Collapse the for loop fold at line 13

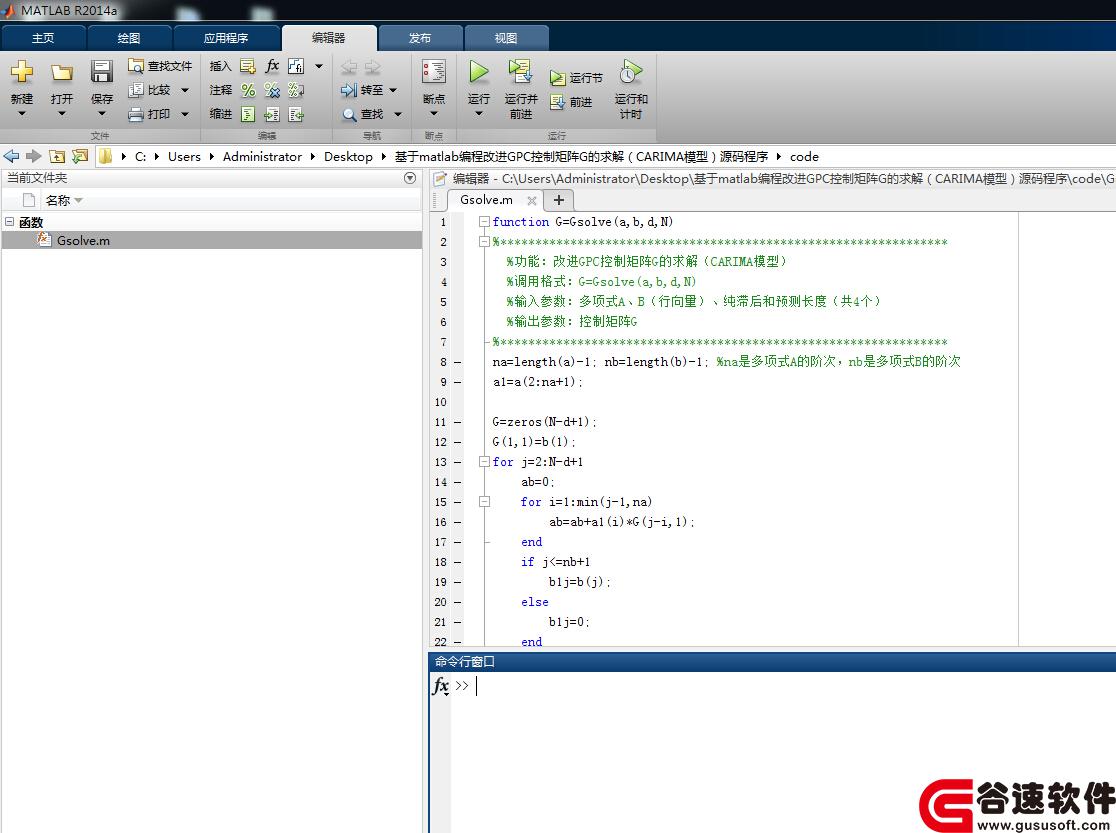(484, 461)
